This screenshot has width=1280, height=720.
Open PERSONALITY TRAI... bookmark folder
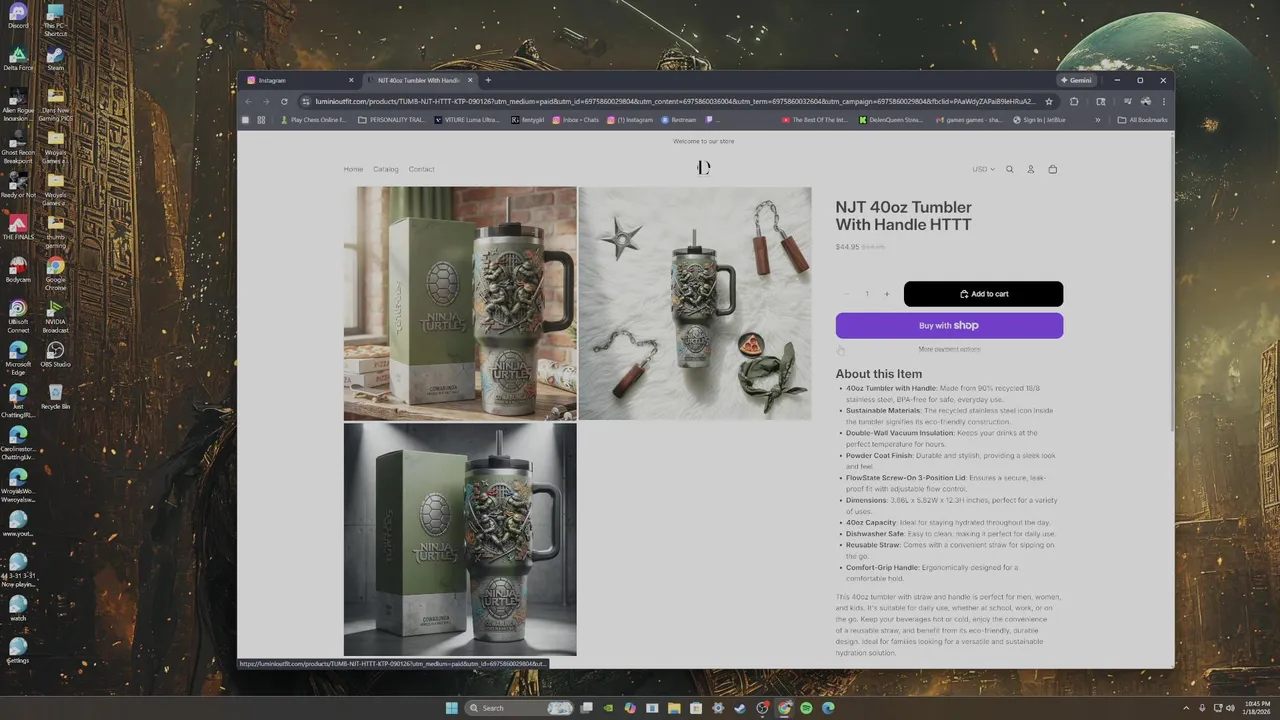click(x=392, y=120)
